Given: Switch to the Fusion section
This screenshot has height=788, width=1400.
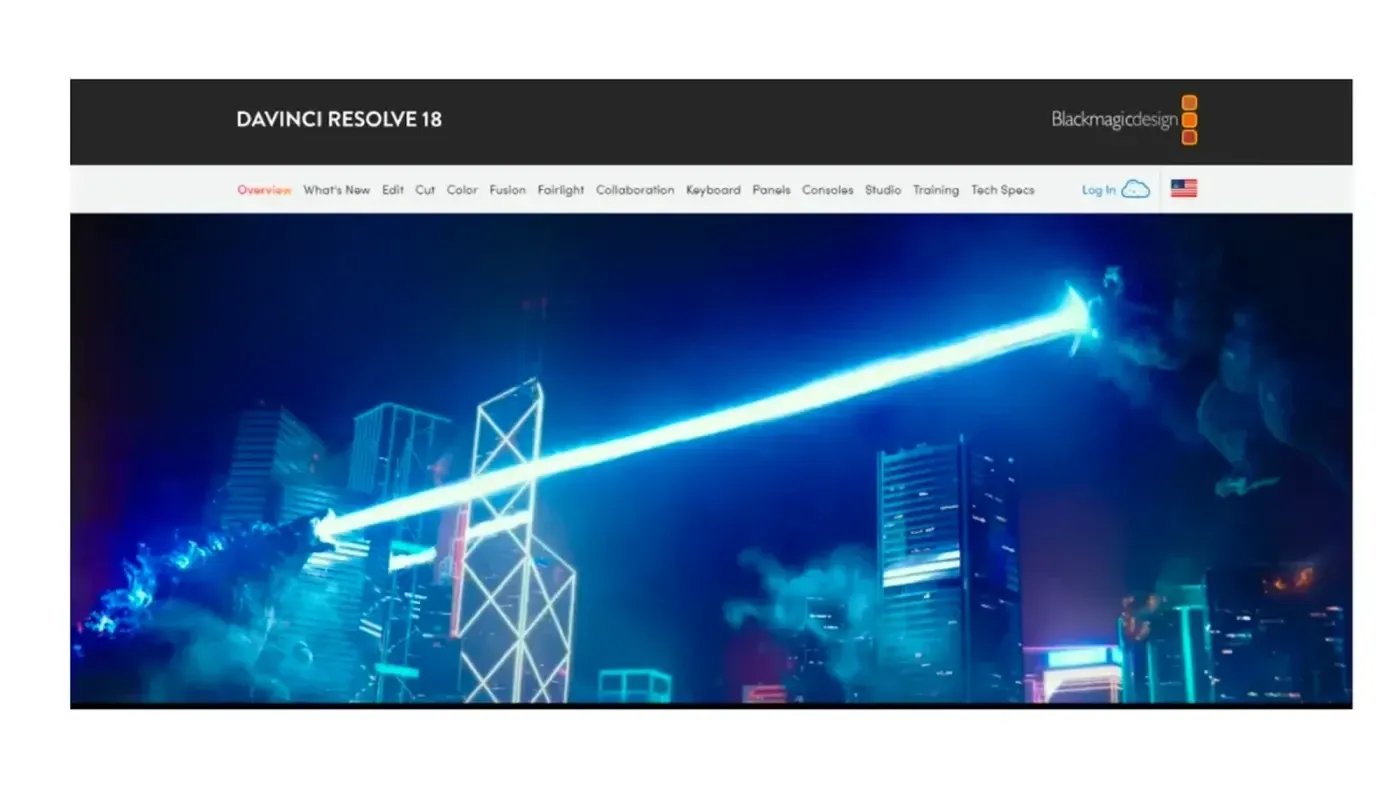Looking at the screenshot, I should click(x=507, y=190).
